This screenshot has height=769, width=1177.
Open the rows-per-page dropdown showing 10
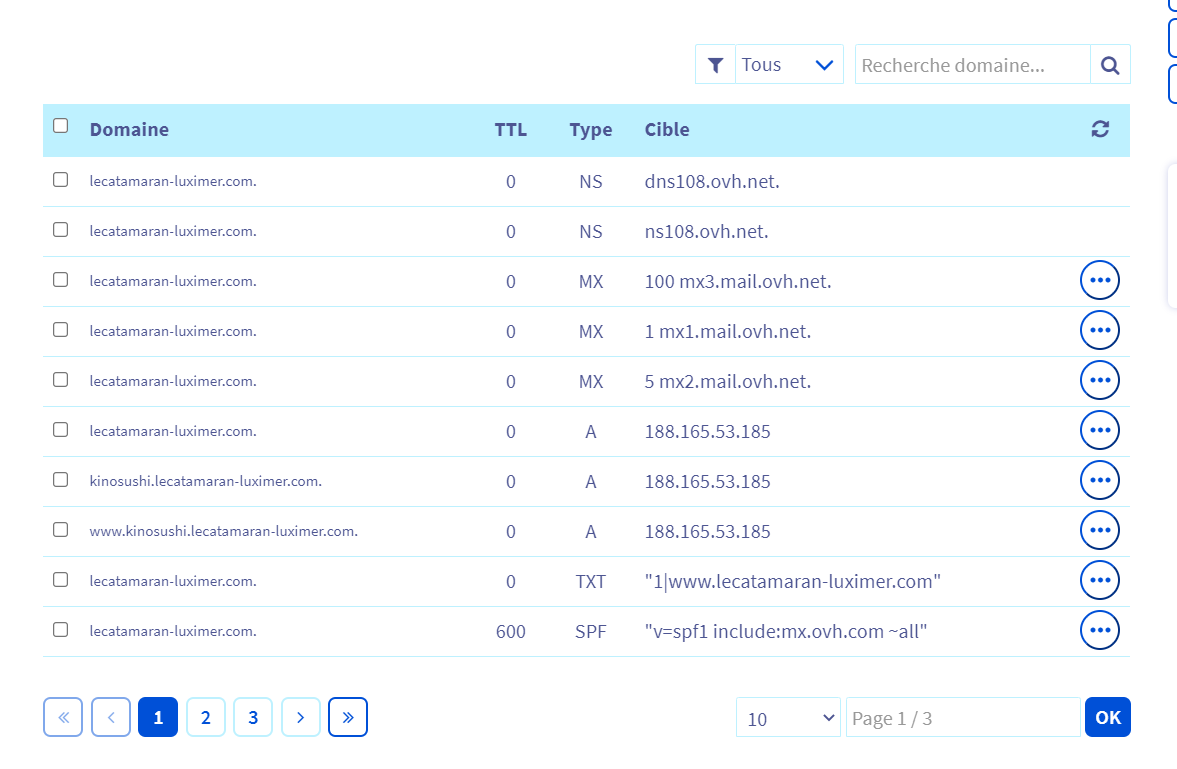(x=788, y=718)
